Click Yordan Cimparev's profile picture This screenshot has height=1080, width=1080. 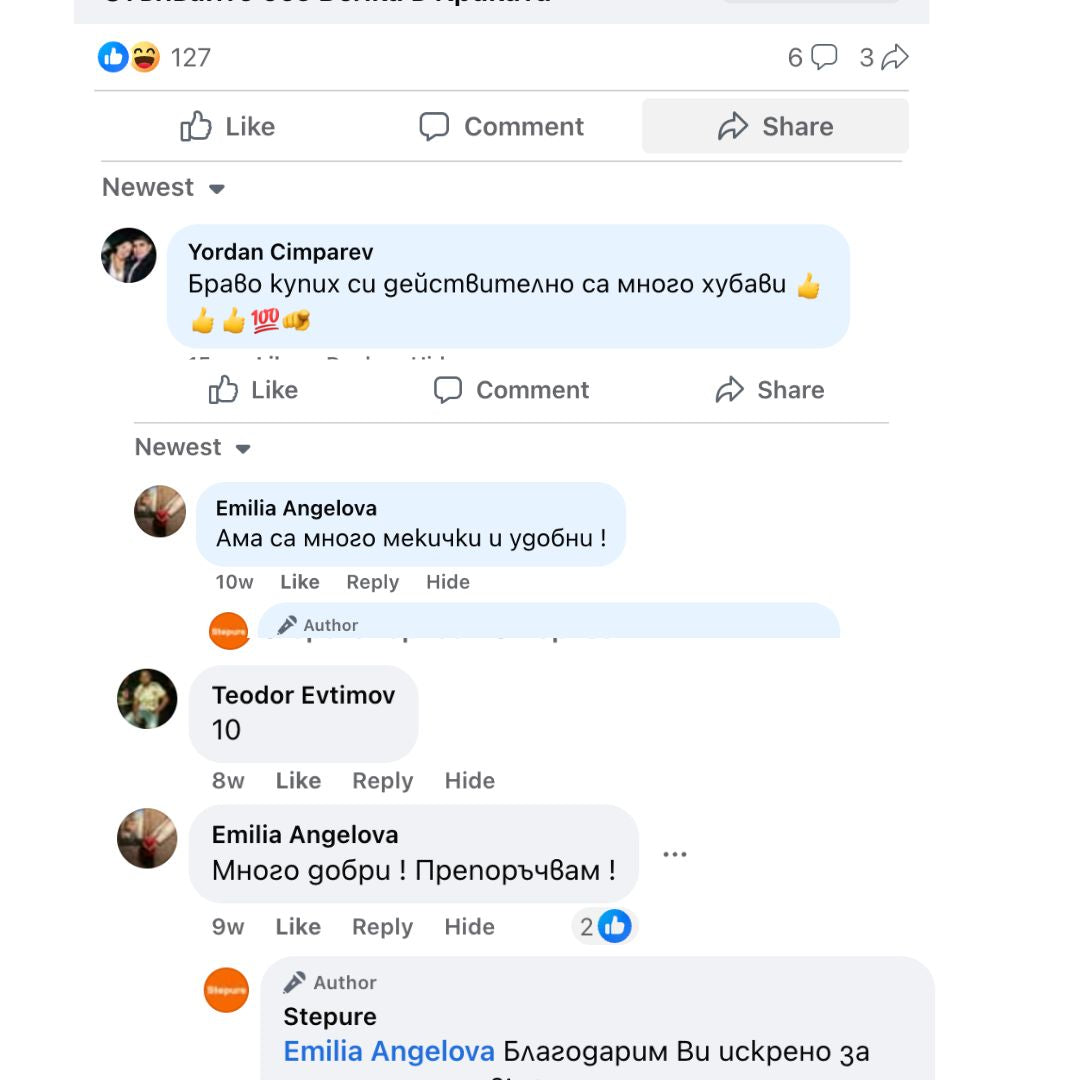(x=128, y=256)
